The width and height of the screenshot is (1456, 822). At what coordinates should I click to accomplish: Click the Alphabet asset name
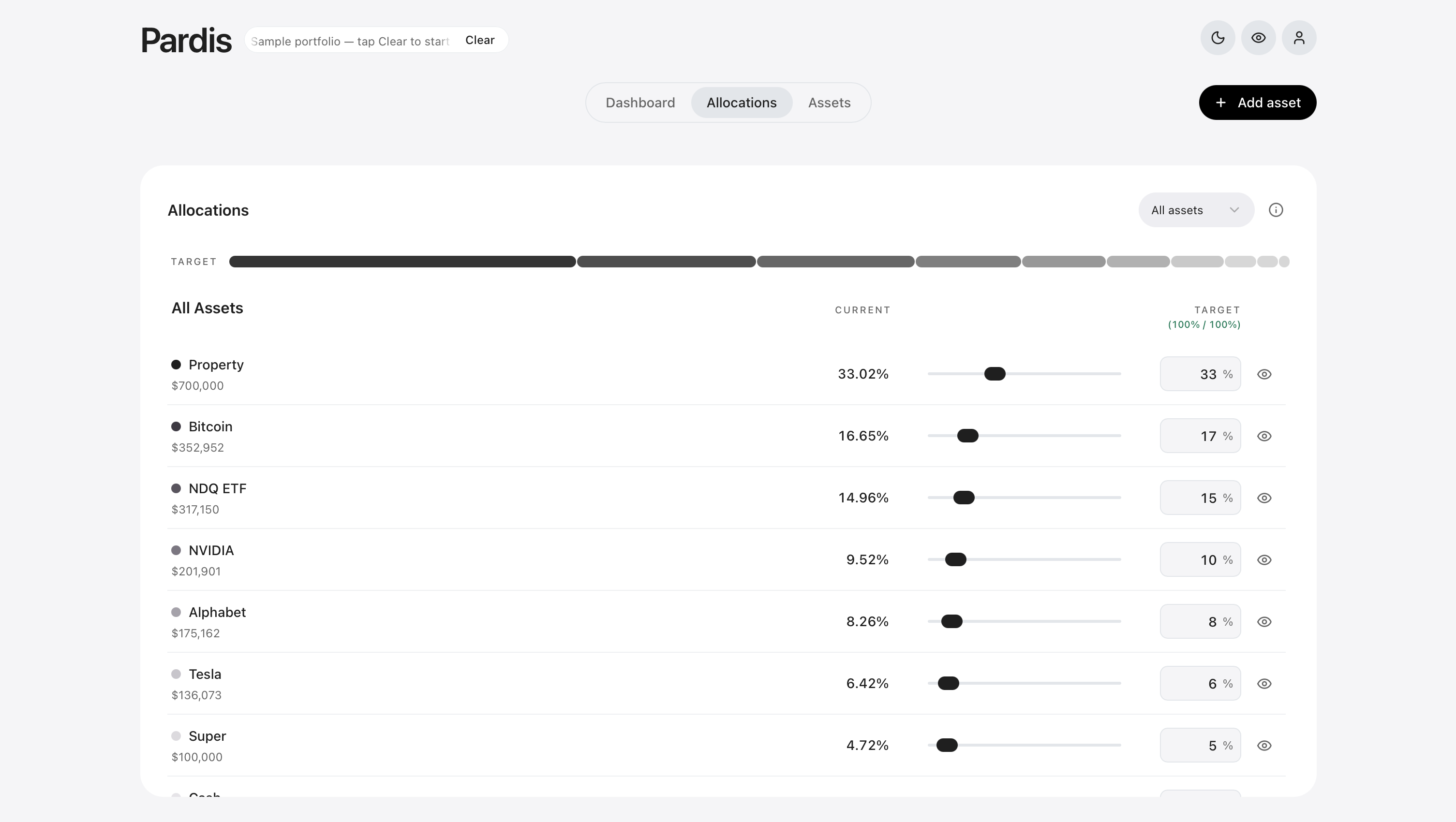(x=217, y=613)
